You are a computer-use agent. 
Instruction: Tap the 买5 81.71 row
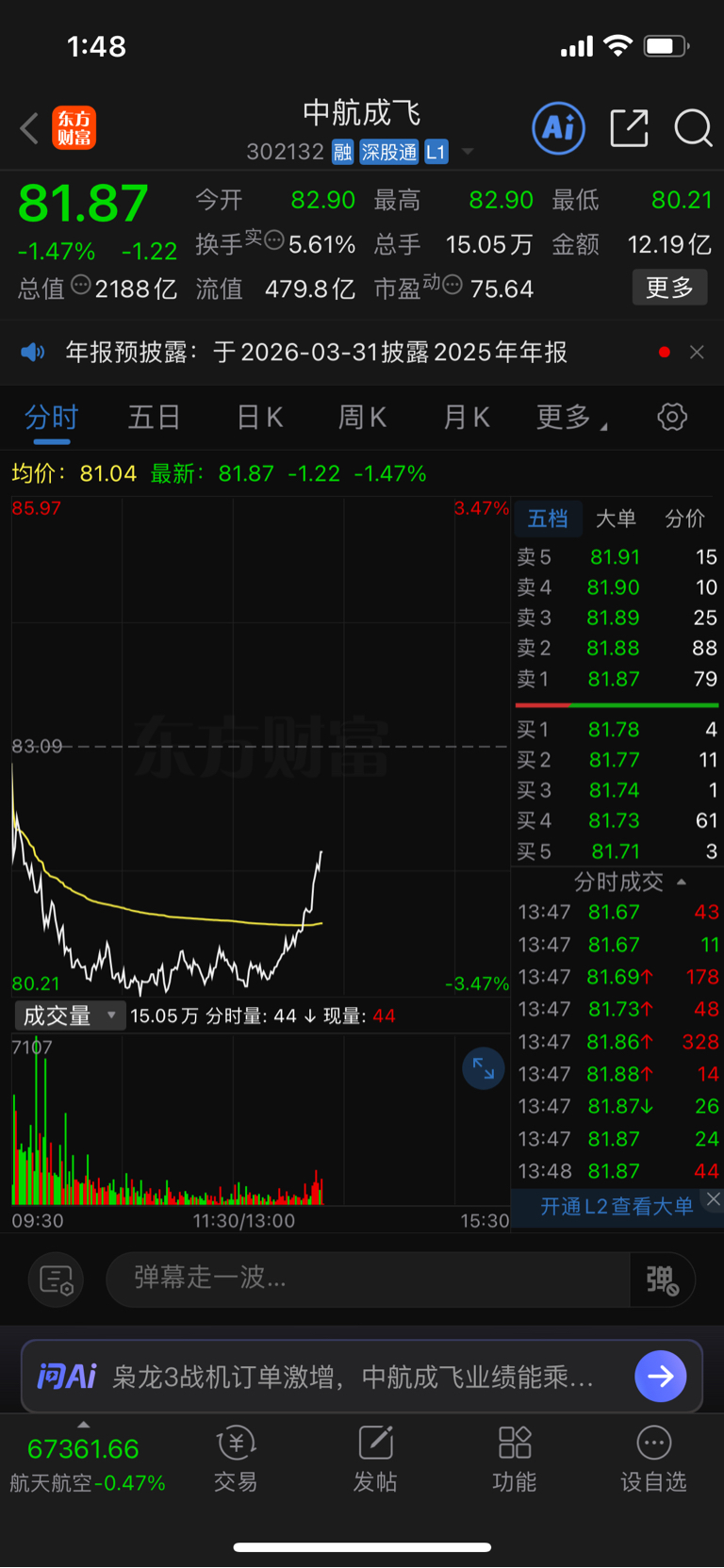[x=617, y=851]
